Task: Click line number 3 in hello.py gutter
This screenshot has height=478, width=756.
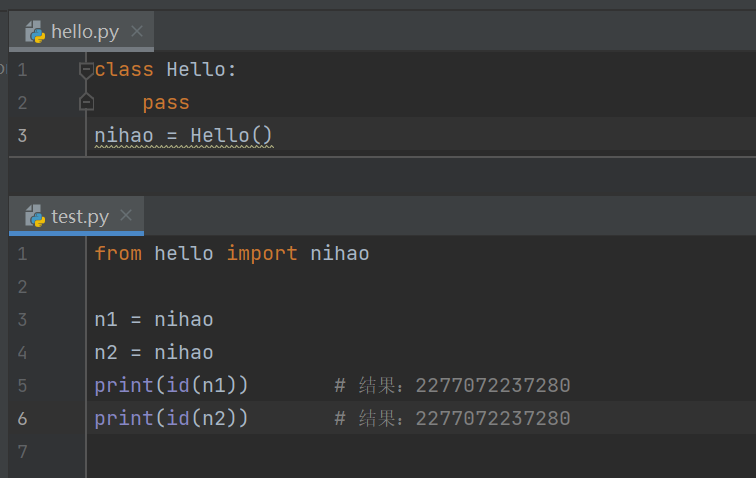Action: pyautogui.click(x=22, y=135)
